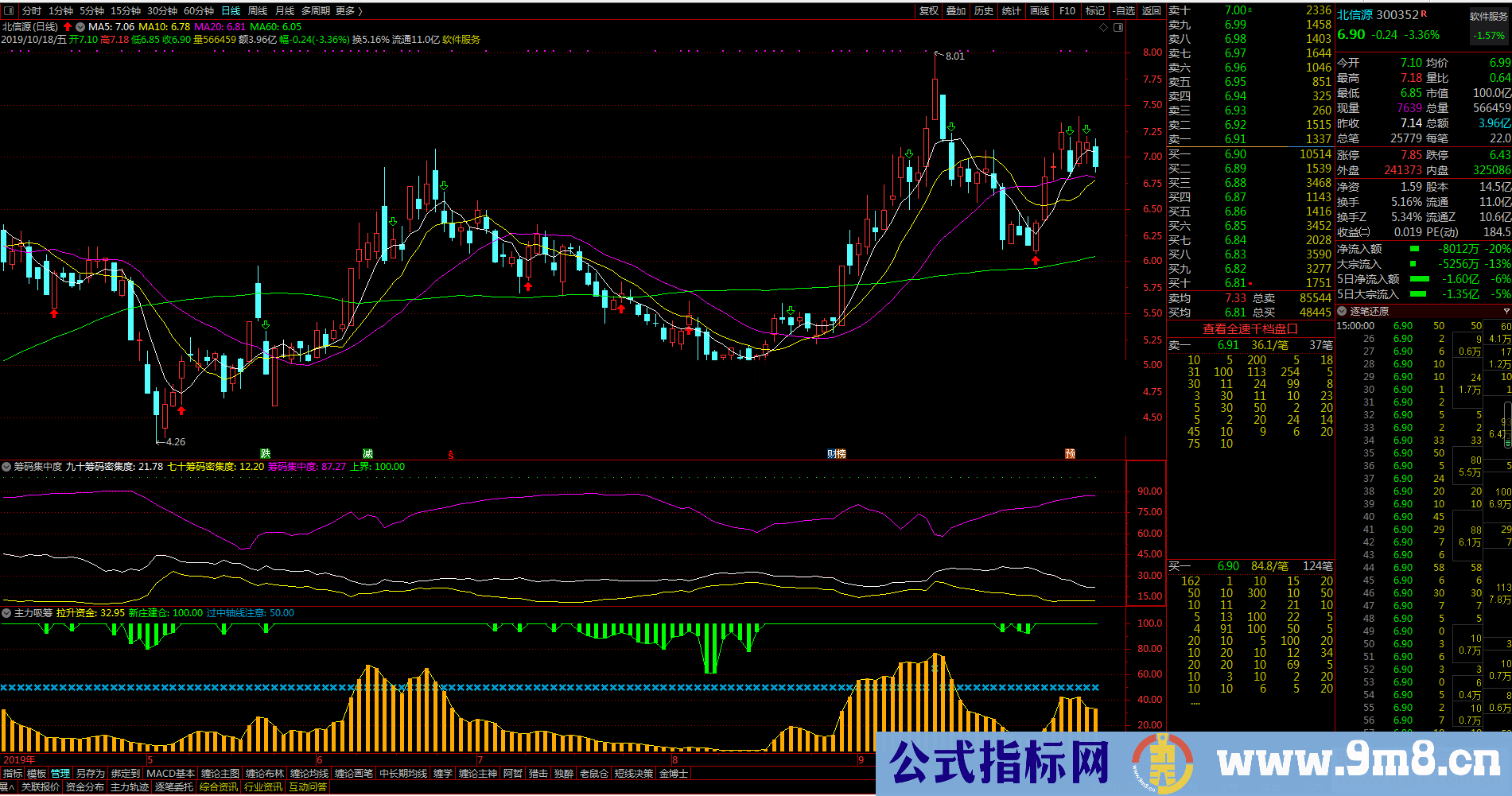1512x796 pixels.
Task: Click the 查看全速千档盘口 link
Action: click(x=1250, y=328)
